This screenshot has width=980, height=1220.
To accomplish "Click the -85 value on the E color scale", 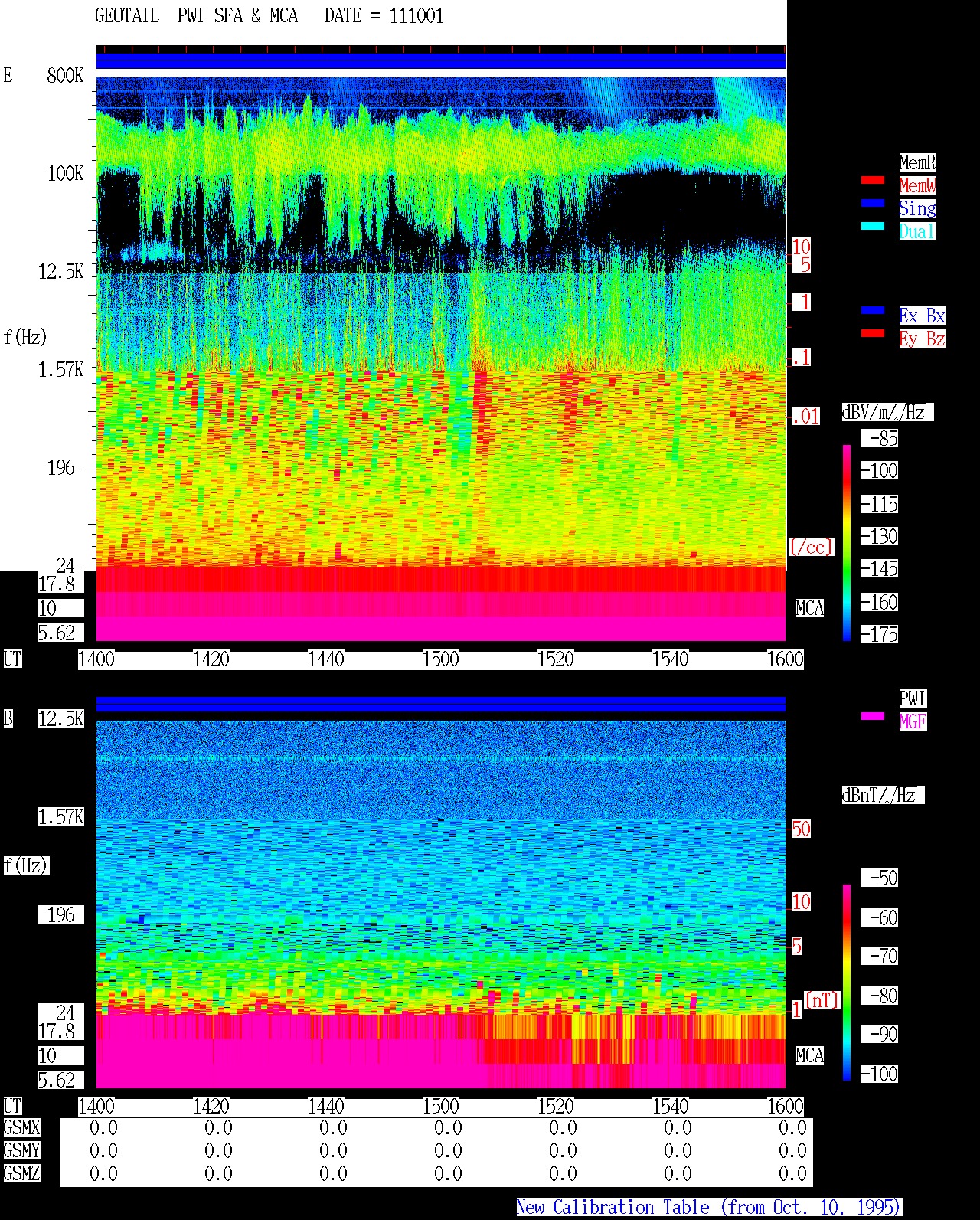I will pyautogui.click(x=880, y=439).
